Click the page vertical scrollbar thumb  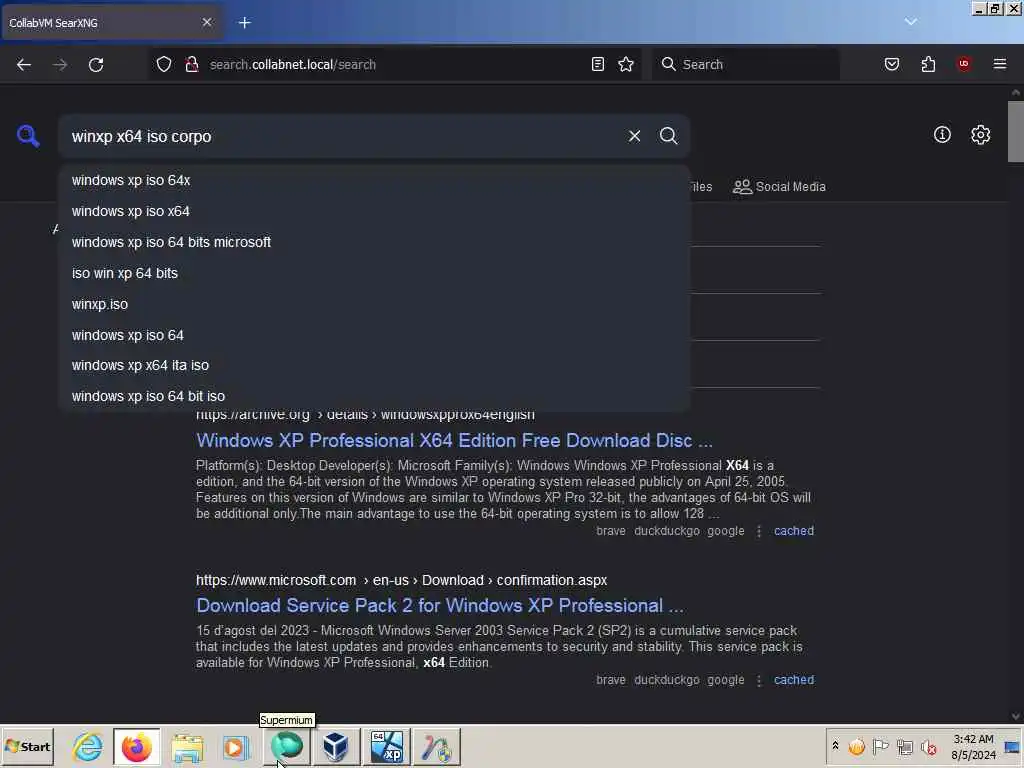coord(1016,131)
